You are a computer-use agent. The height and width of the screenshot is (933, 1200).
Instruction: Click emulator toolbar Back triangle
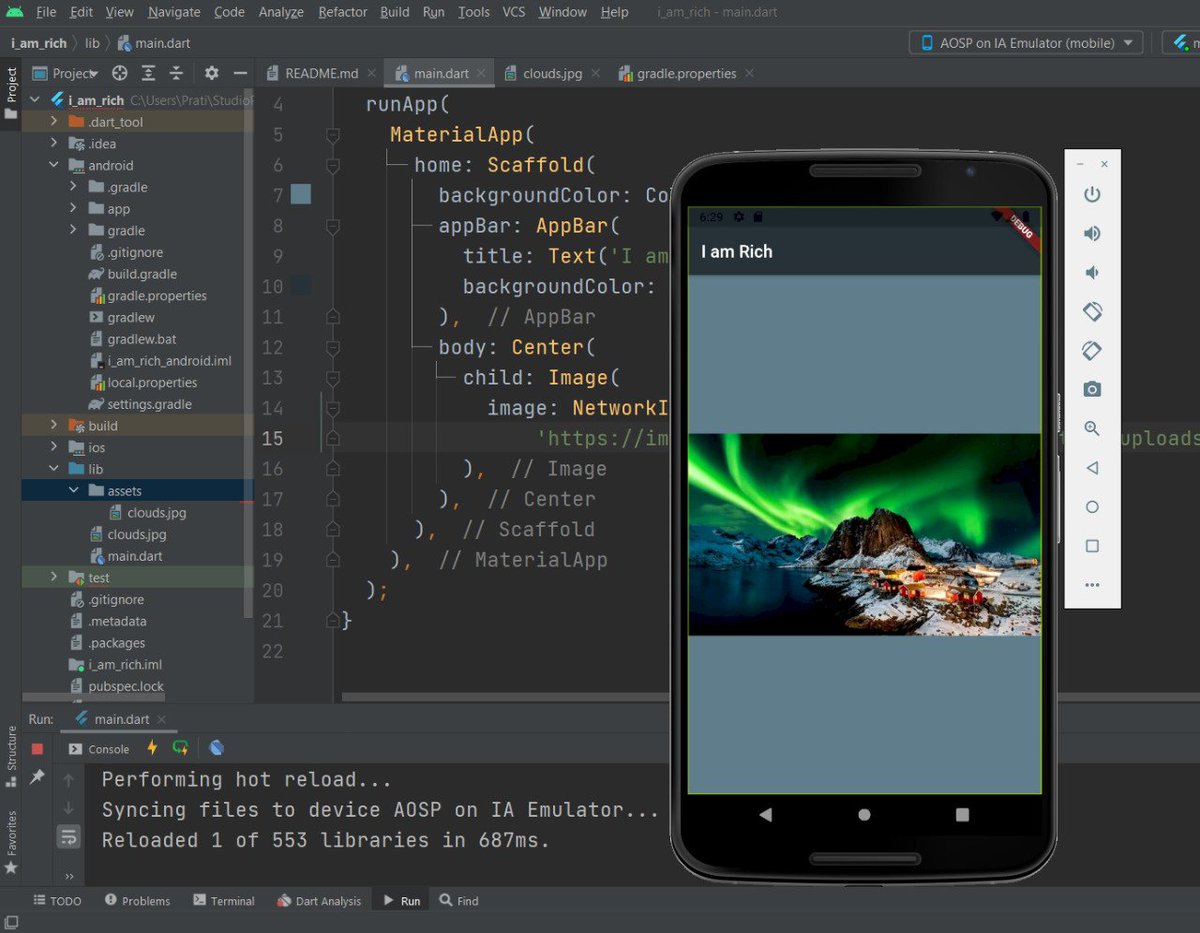pyautogui.click(x=1092, y=468)
